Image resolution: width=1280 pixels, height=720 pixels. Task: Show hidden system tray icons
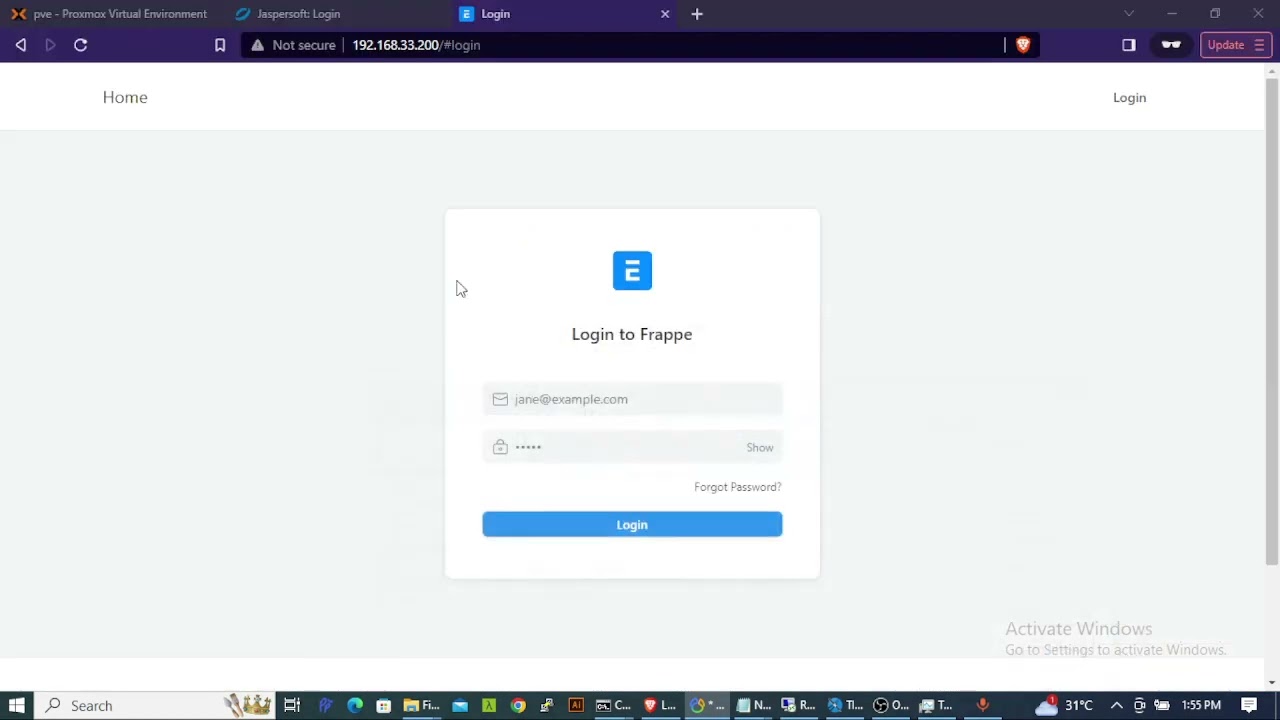pyautogui.click(x=1116, y=706)
